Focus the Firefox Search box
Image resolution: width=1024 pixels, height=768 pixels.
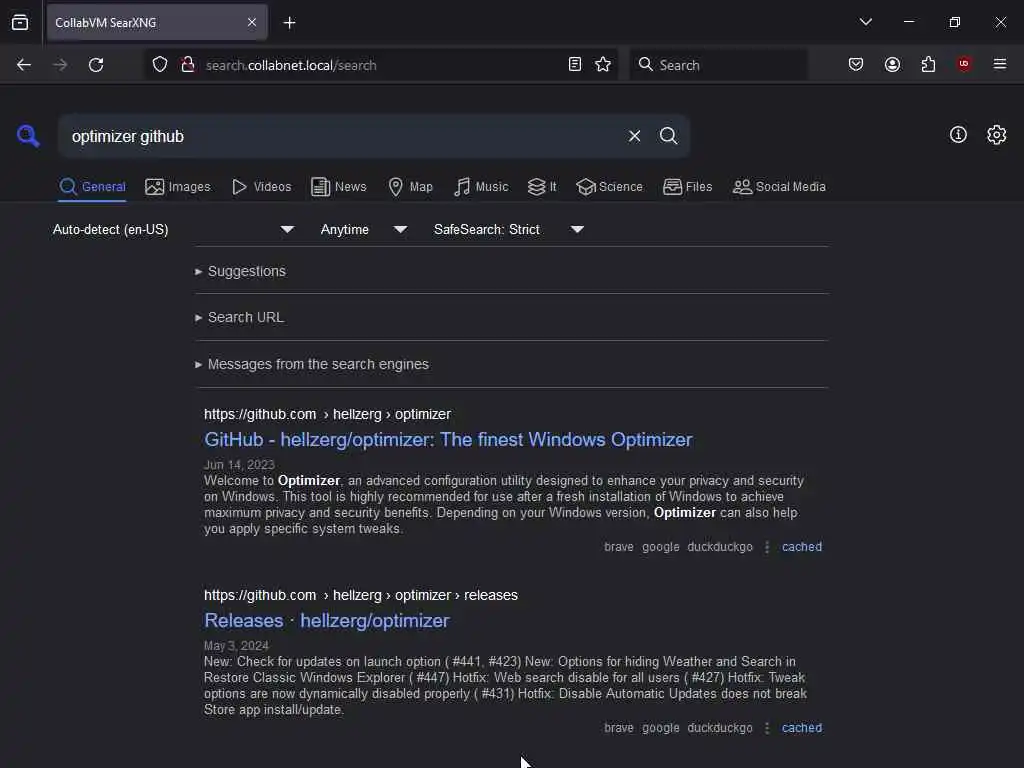pos(718,65)
